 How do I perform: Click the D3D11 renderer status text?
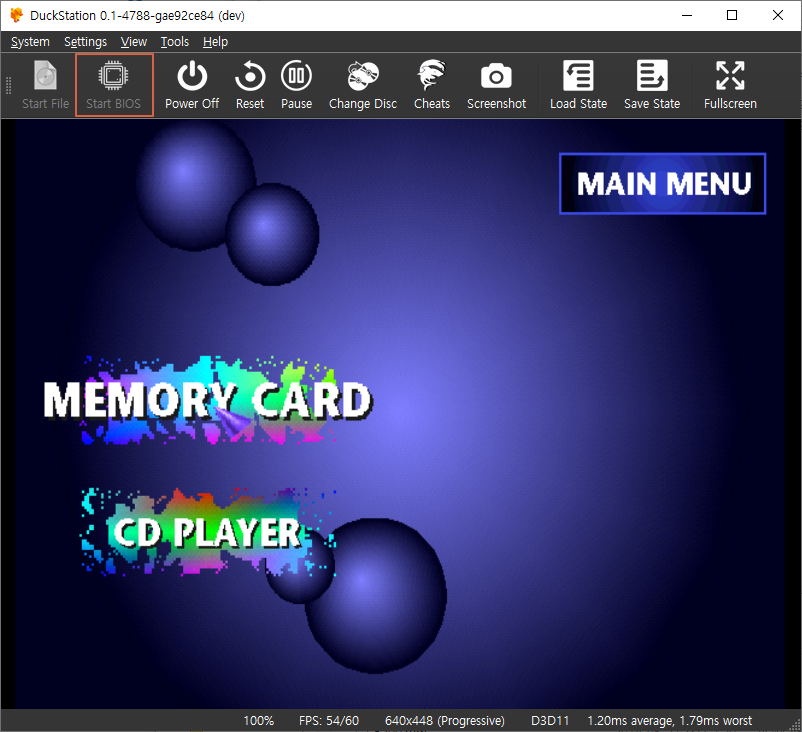pyautogui.click(x=550, y=721)
